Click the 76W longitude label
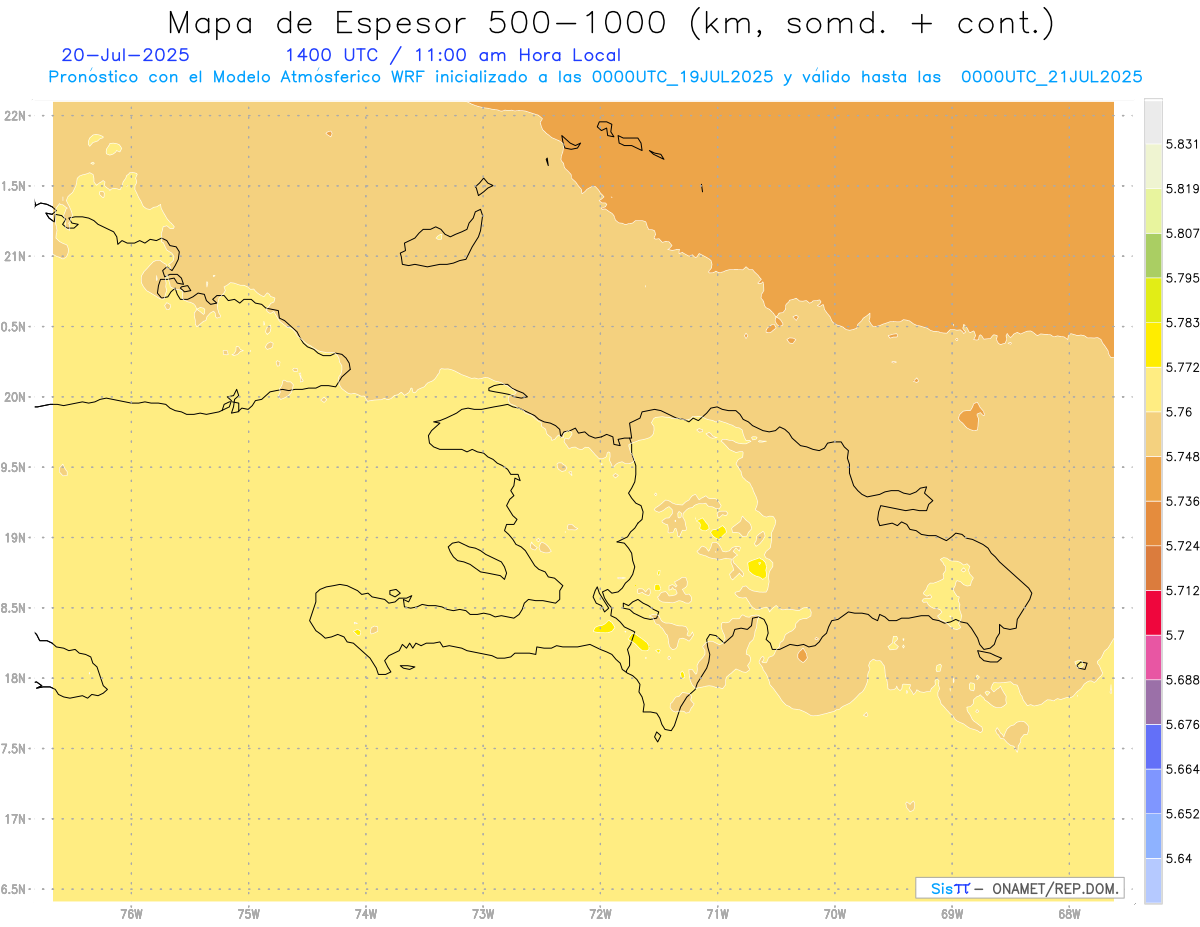The width and height of the screenshot is (1200, 927). [131, 913]
